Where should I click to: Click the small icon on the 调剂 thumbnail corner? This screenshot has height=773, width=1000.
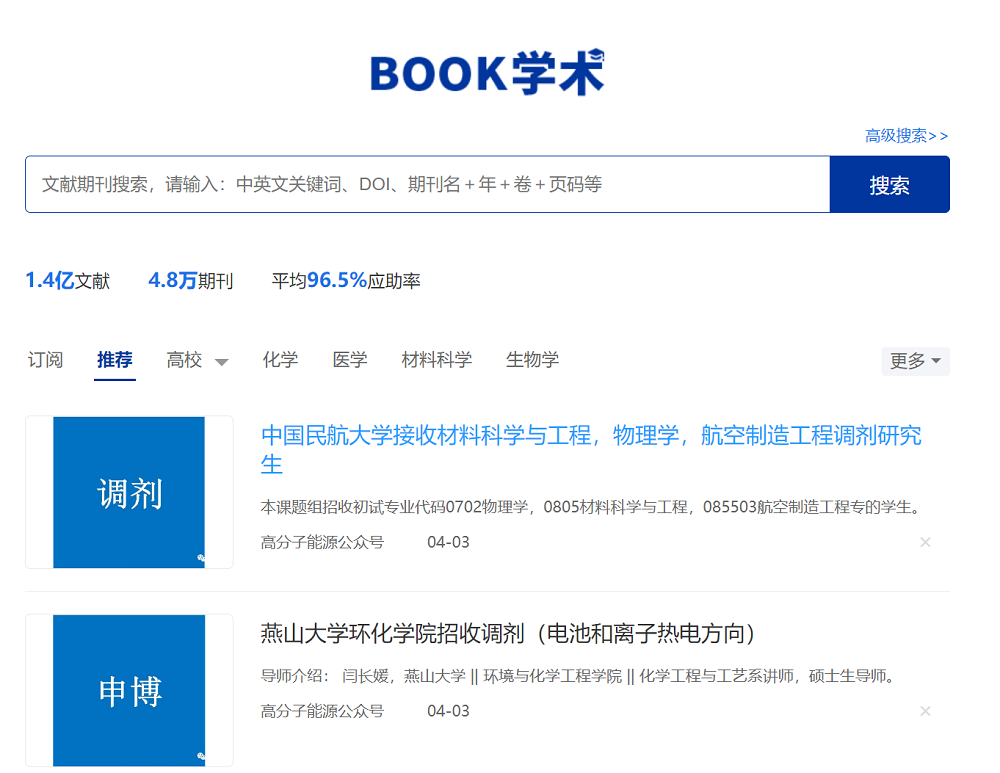click(x=201, y=557)
